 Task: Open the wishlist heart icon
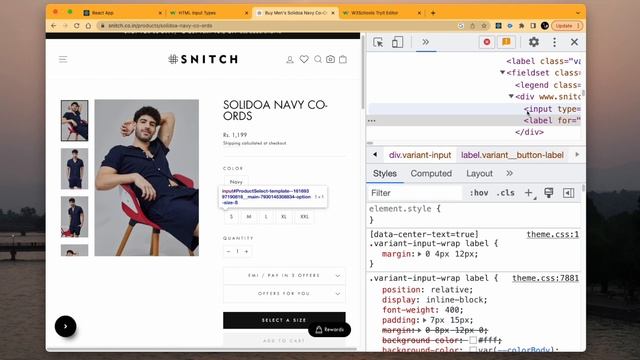coord(304,60)
